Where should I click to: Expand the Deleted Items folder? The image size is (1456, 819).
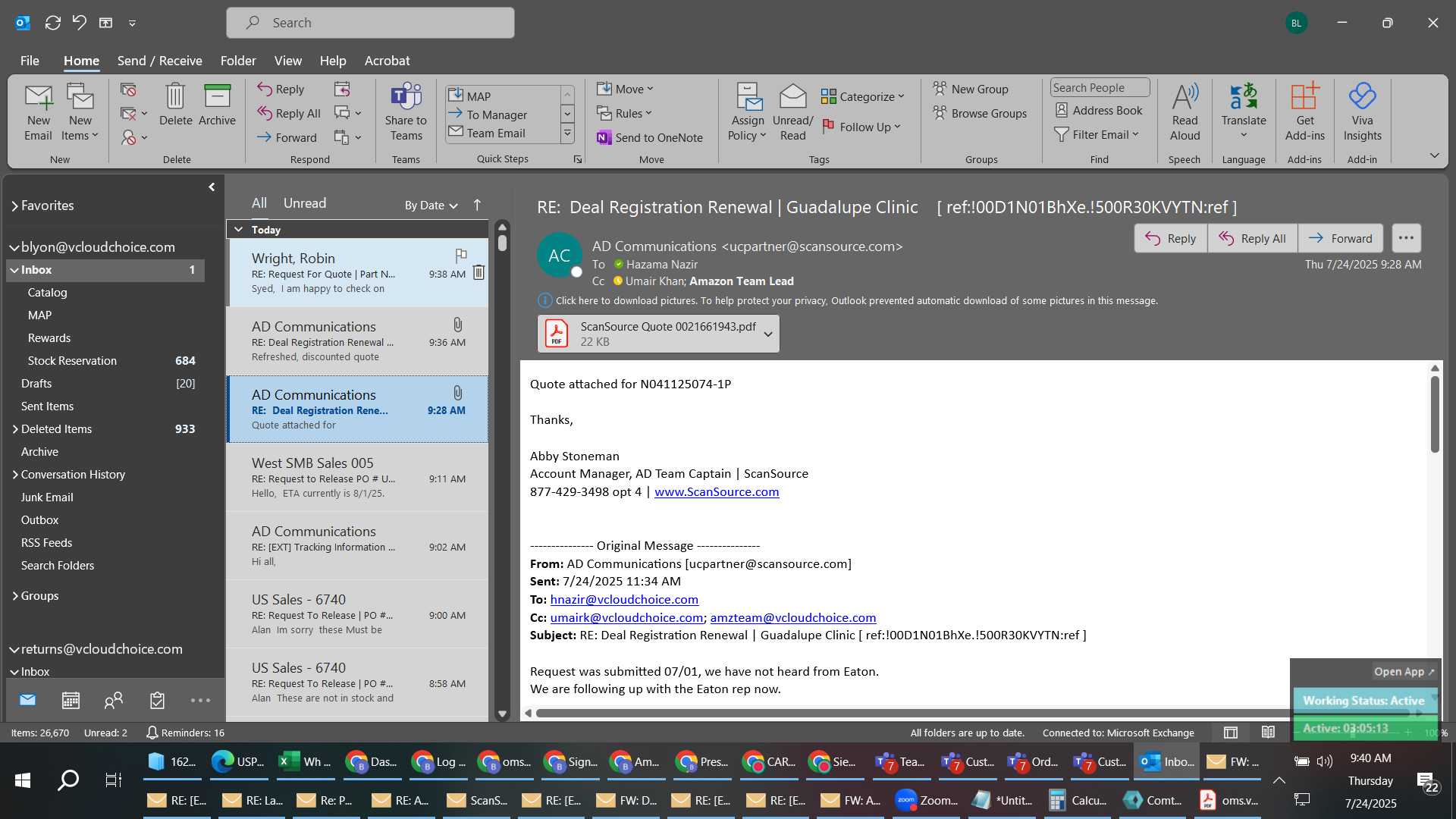(15, 429)
